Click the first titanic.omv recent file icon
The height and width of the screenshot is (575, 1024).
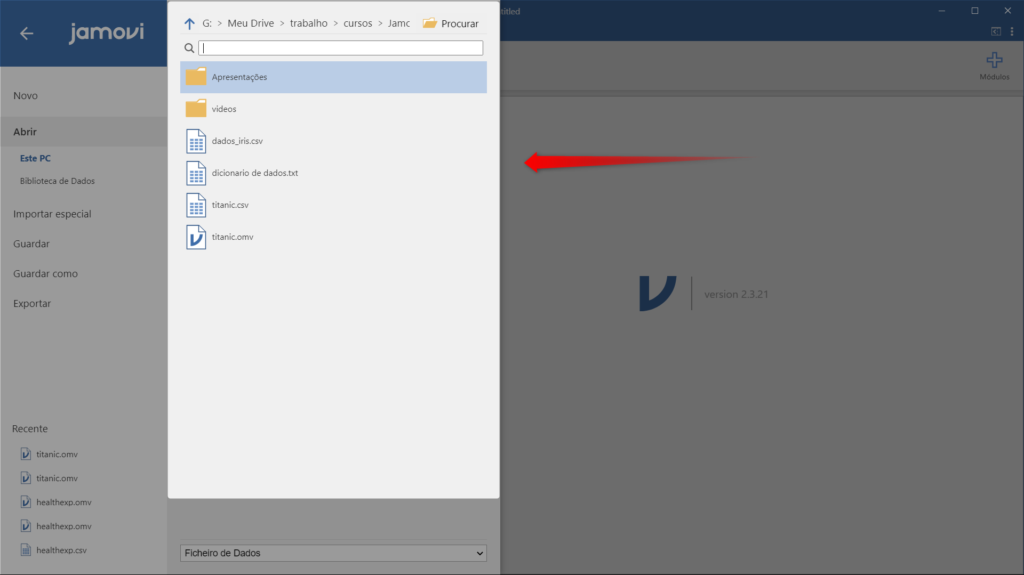coord(25,454)
